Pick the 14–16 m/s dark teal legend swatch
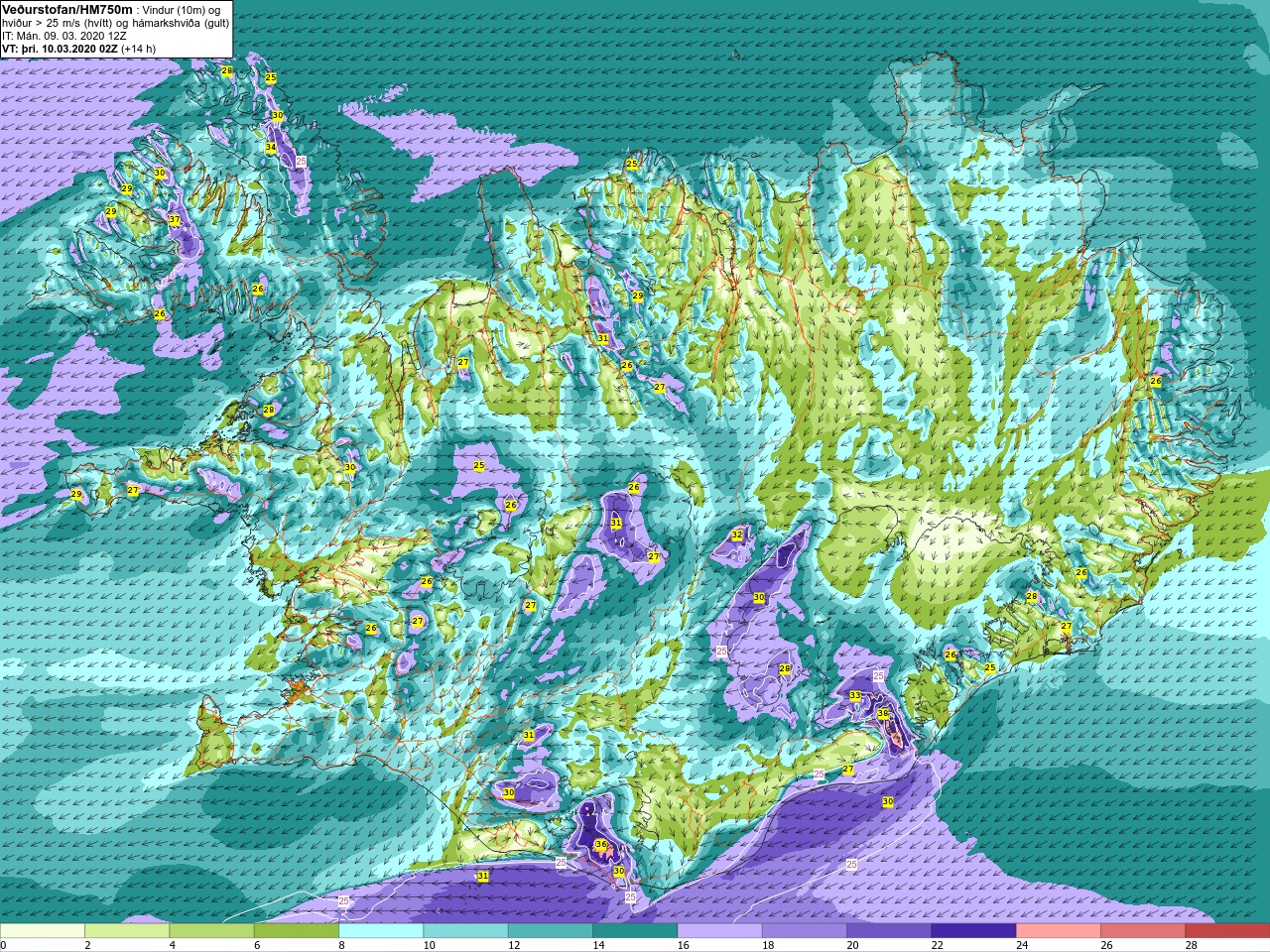 [635, 931]
